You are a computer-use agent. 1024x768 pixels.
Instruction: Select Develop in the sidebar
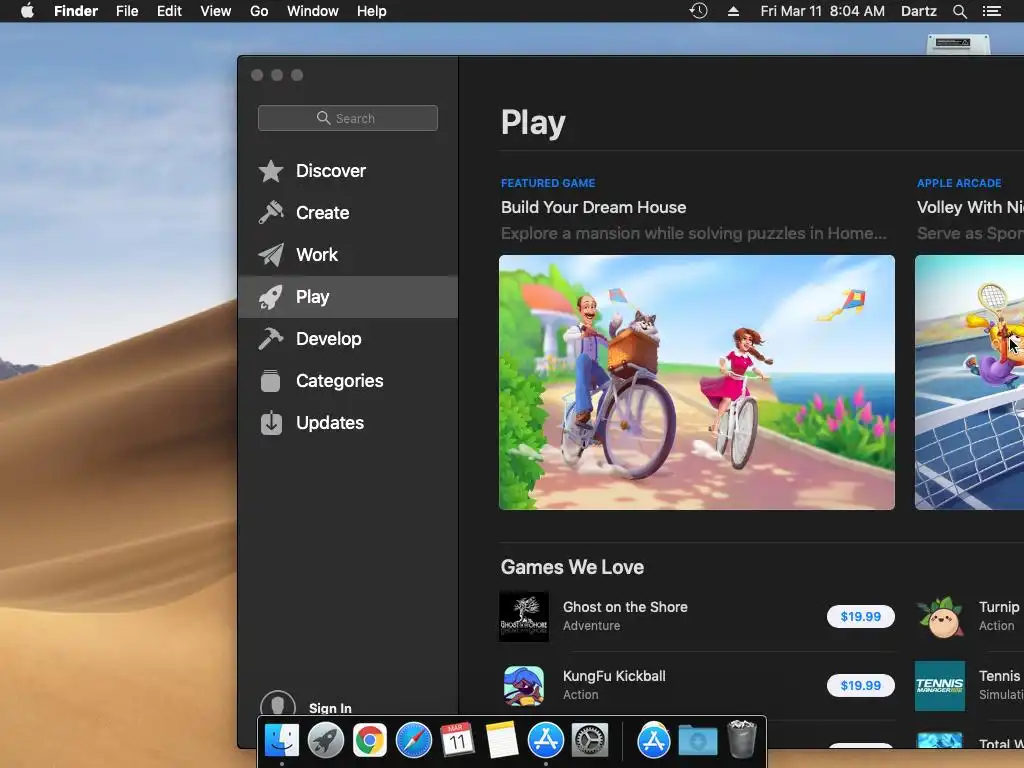[348, 339]
